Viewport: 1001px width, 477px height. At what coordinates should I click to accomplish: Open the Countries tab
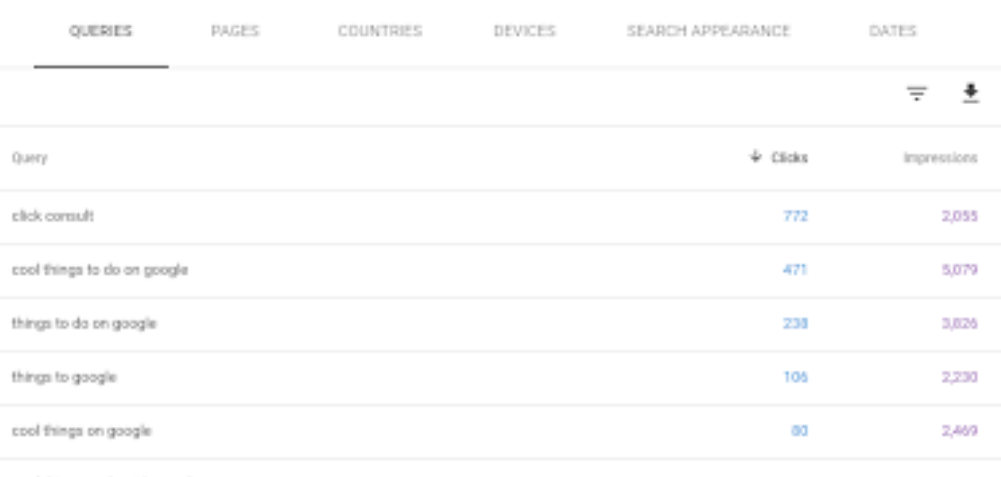(x=380, y=31)
